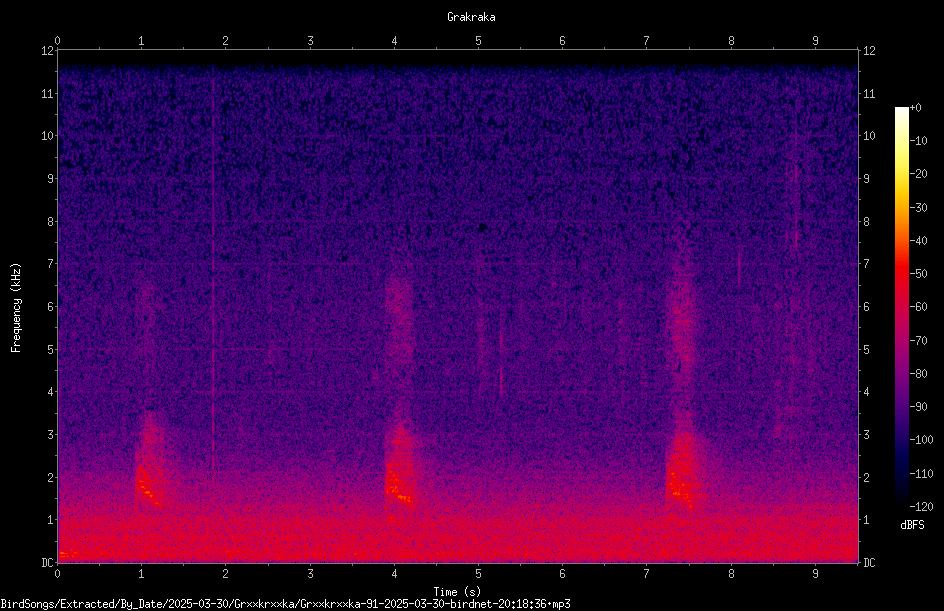Viewport: 944px width, 611px height.
Task: Click the 6 seconds label on the bottom time axis
Action: (562, 574)
